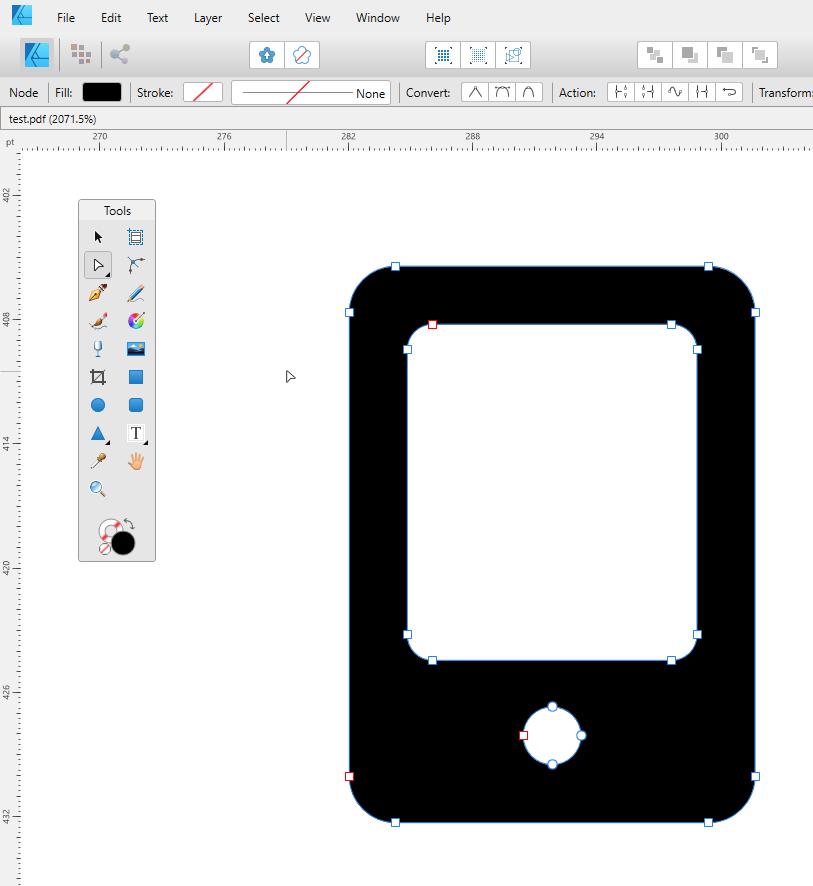Click the Join Curves action
Image resolution: width=813 pixels, height=886 pixels.
tap(702, 92)
